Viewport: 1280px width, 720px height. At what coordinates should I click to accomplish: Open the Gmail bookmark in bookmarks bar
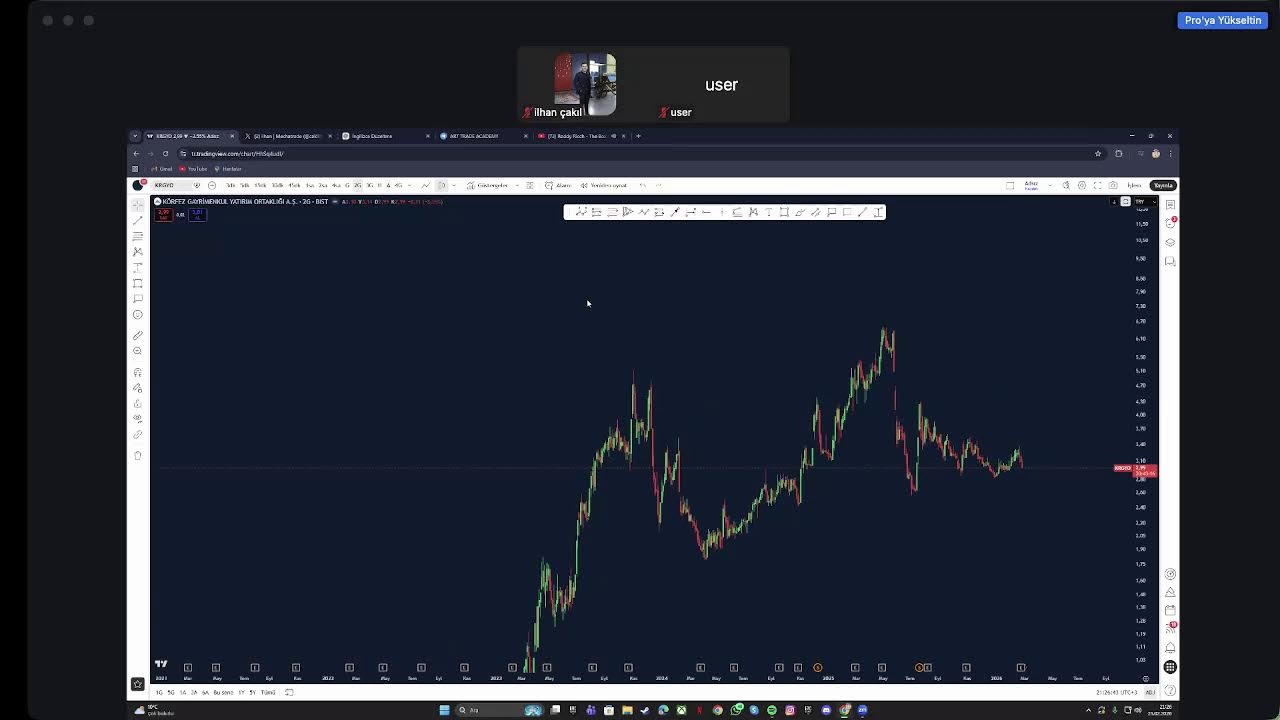coord(162,169)
